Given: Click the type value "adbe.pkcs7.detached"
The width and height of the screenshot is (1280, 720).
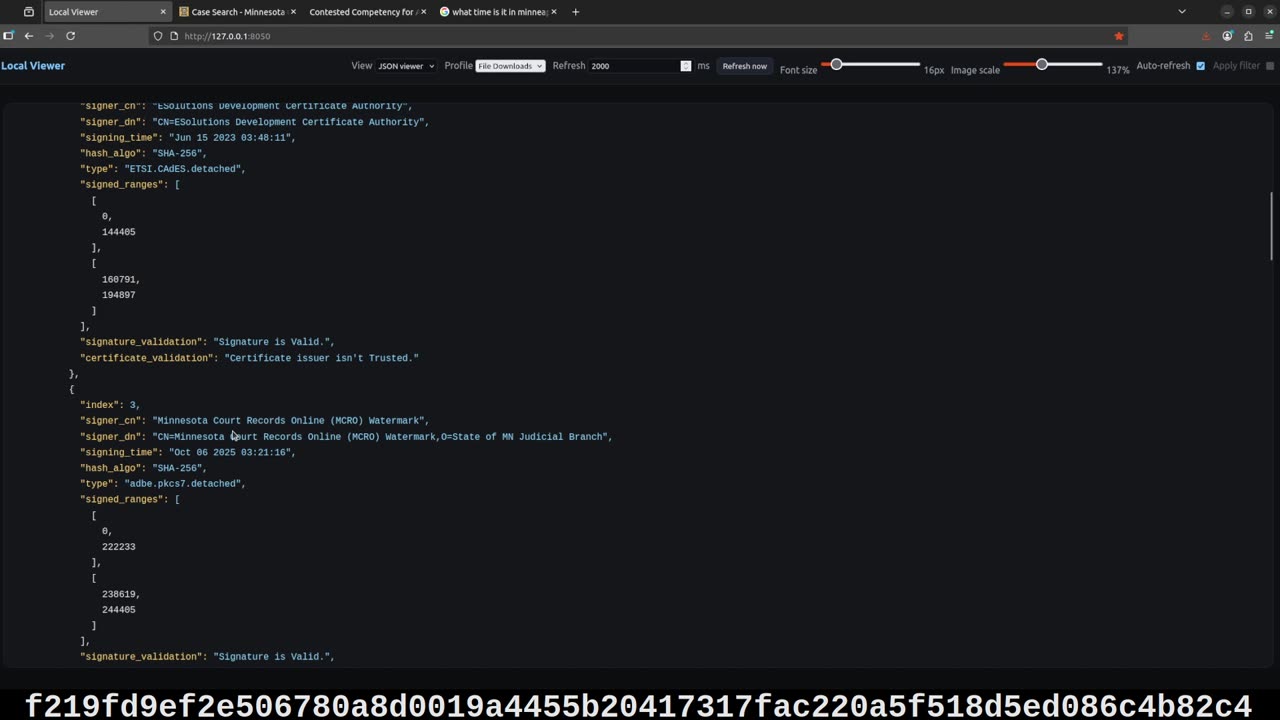Looking at the screenshot, I should pyautogui.click(x=182, y=484).
